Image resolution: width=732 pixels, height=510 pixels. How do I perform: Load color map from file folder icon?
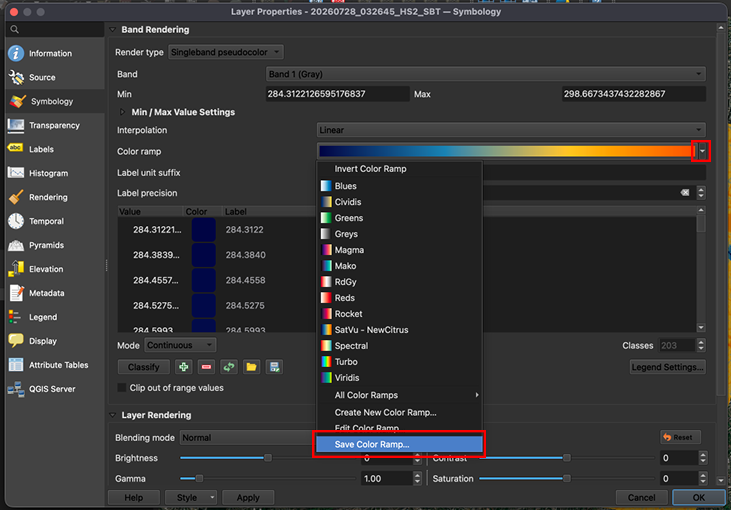(251, 367)
